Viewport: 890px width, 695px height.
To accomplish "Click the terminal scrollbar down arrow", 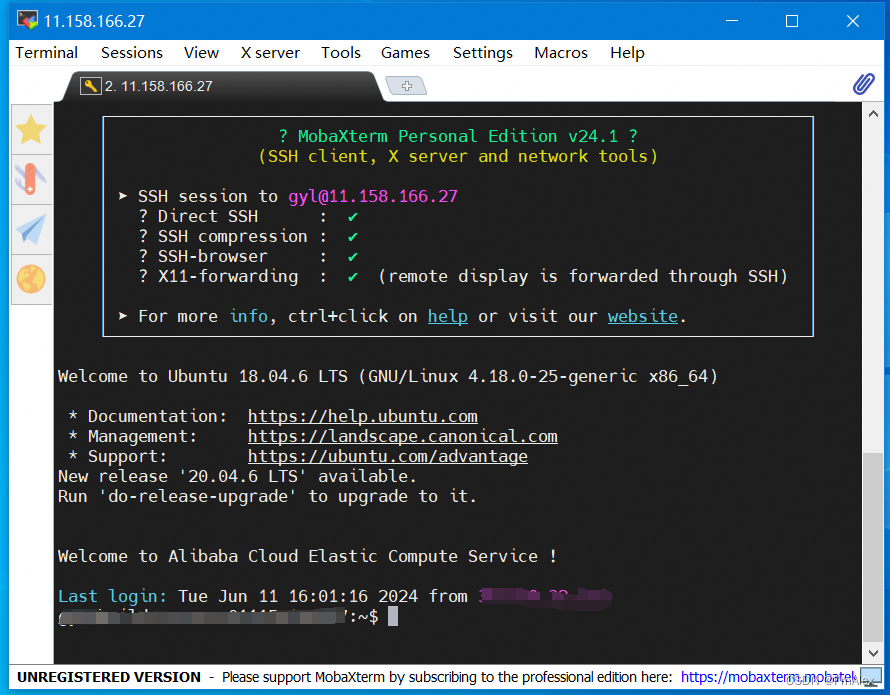I will 874,653.
